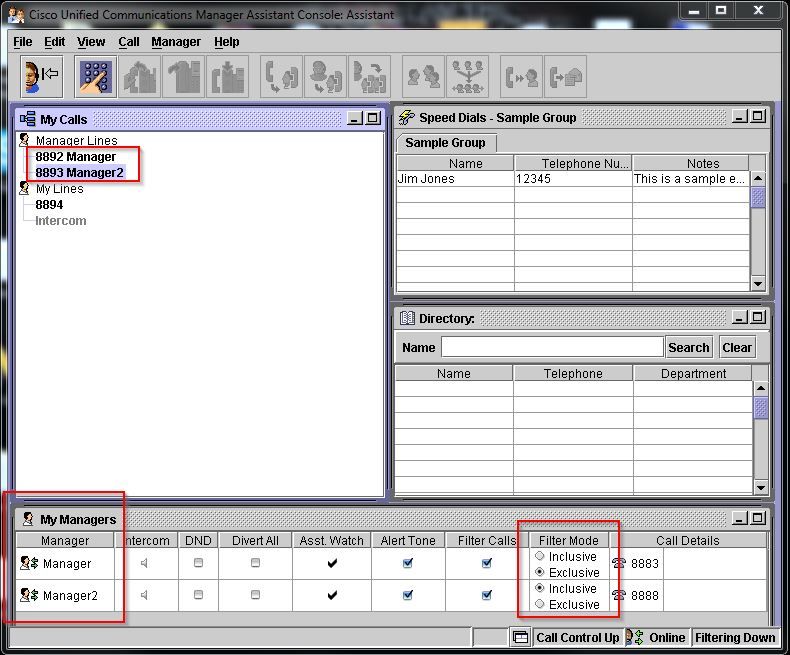Click the Clear button in Directory

click(x=737, y=347)
